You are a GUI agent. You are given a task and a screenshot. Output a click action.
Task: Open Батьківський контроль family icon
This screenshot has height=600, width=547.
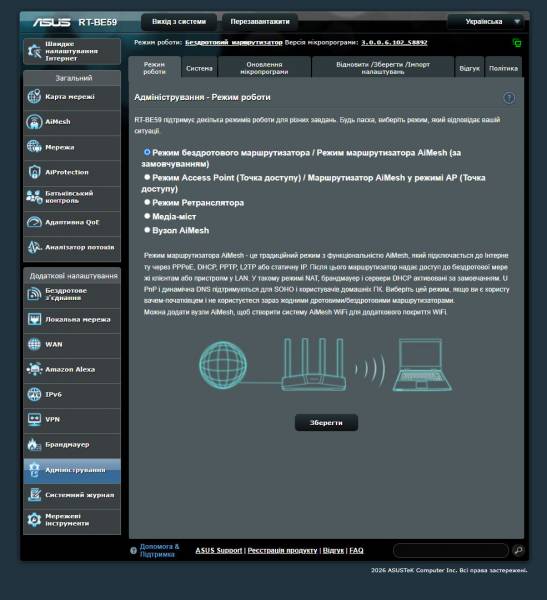[x=34, y=197]
